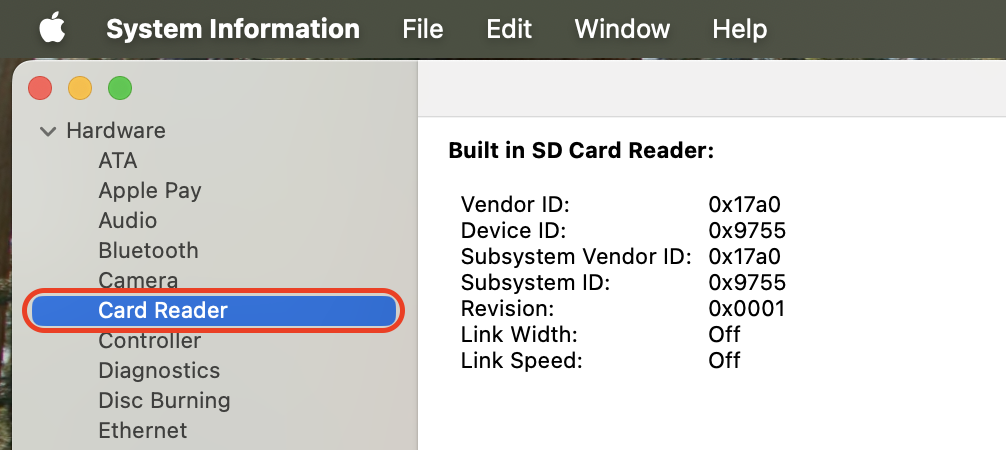The width and height of the screenshot is (1006, 450).
Task: Click the Subsystem Vendor ID value 0x17a0
Action: click(744, 257)
